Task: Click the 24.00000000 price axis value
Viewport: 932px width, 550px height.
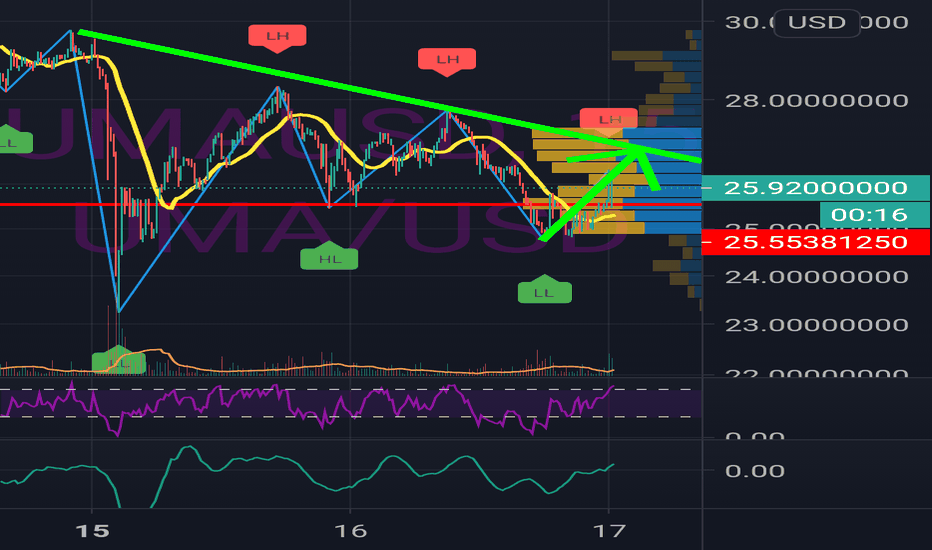Action: (x=817, y=276)
